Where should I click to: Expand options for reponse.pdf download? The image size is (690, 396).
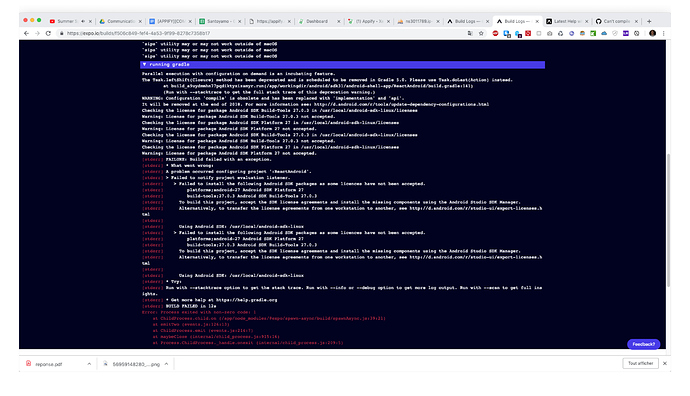[x=89, y=364]
